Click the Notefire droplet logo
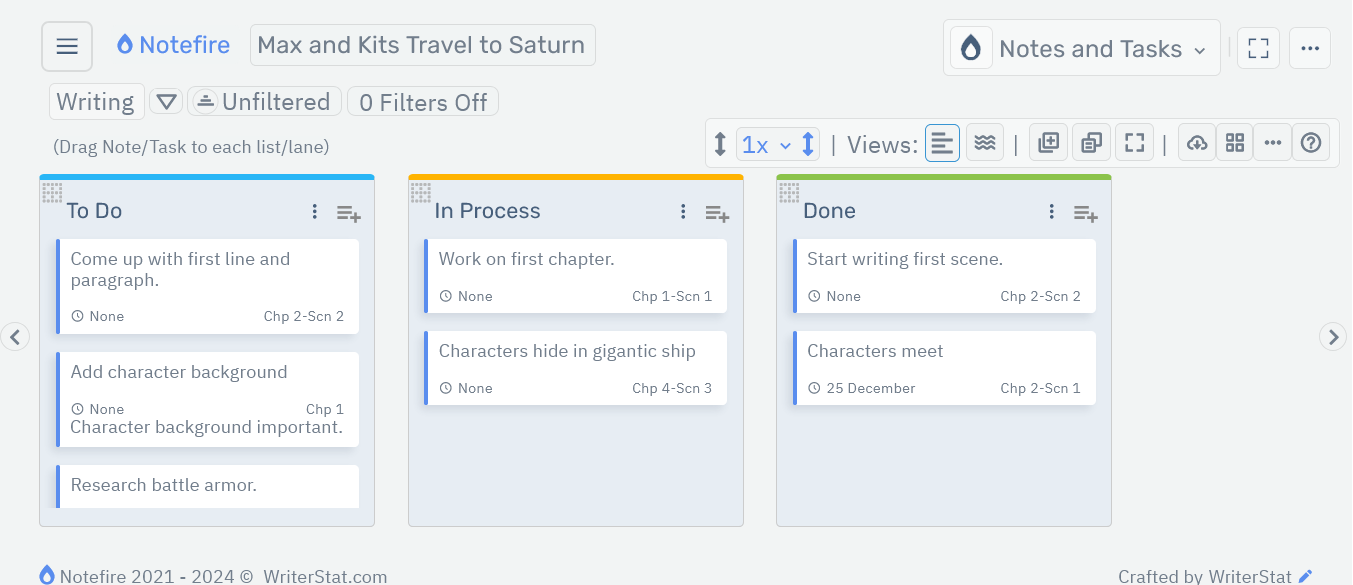The height and width of the screenshot is (585, 1353). pyautogui.click(x=124, y=44)
